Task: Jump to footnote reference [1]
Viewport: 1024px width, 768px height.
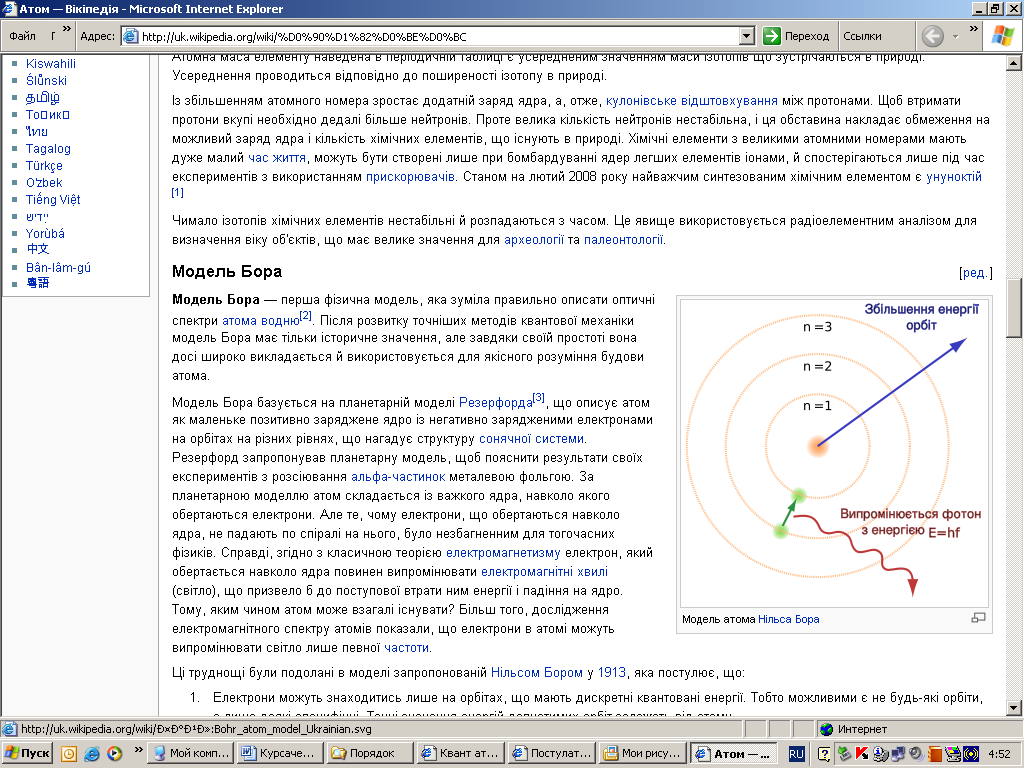Action: click(178, 193)
